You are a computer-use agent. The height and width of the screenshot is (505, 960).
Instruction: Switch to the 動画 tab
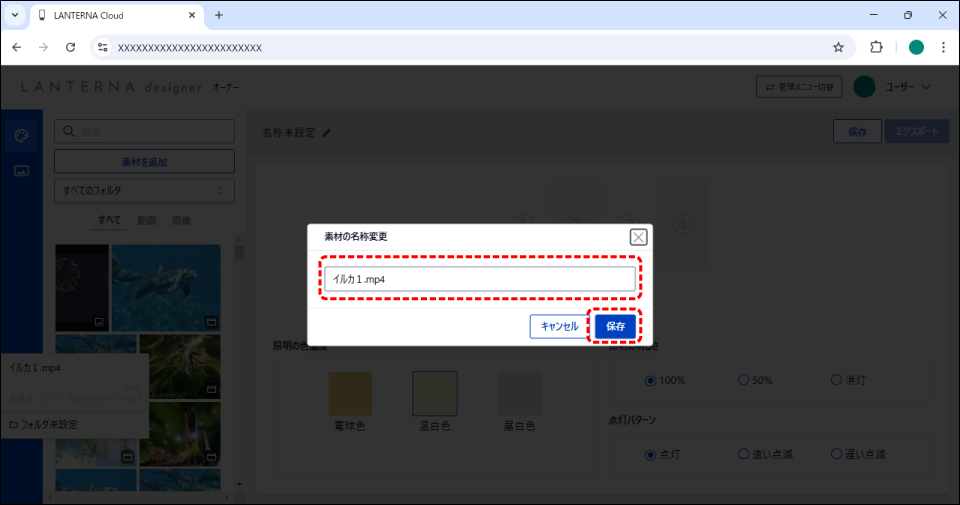[146, 220]
